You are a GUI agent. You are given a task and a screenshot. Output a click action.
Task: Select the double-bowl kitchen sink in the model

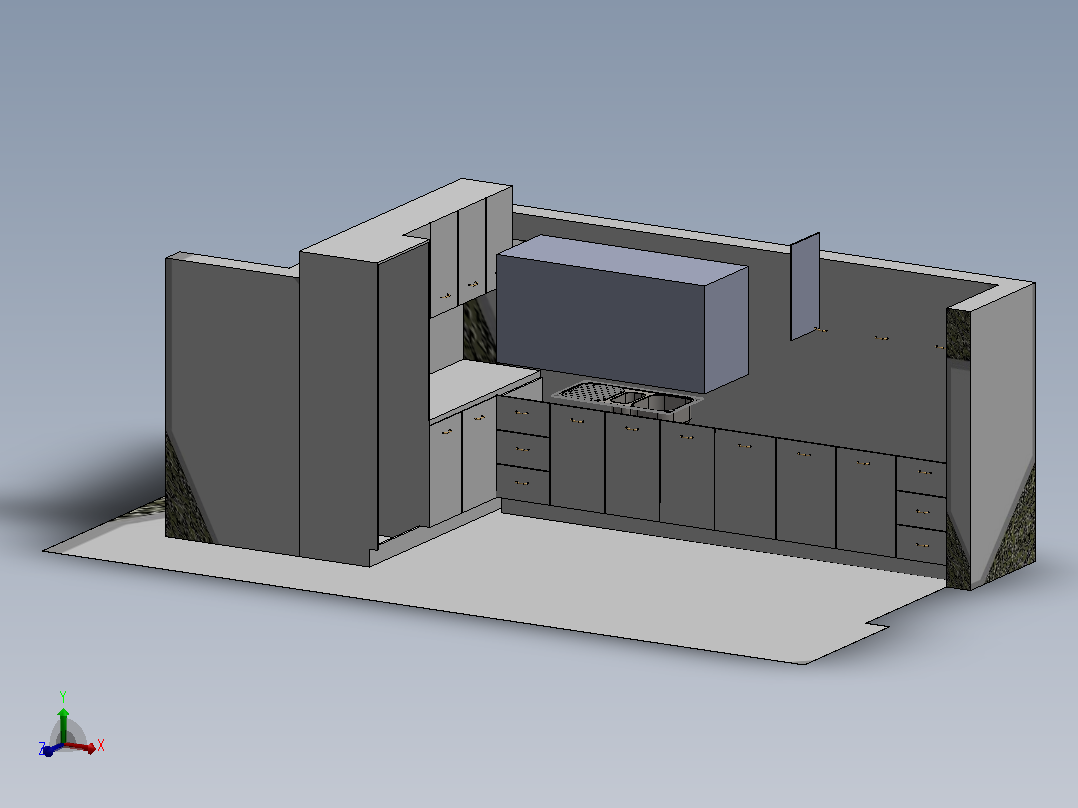coord(628,399)
